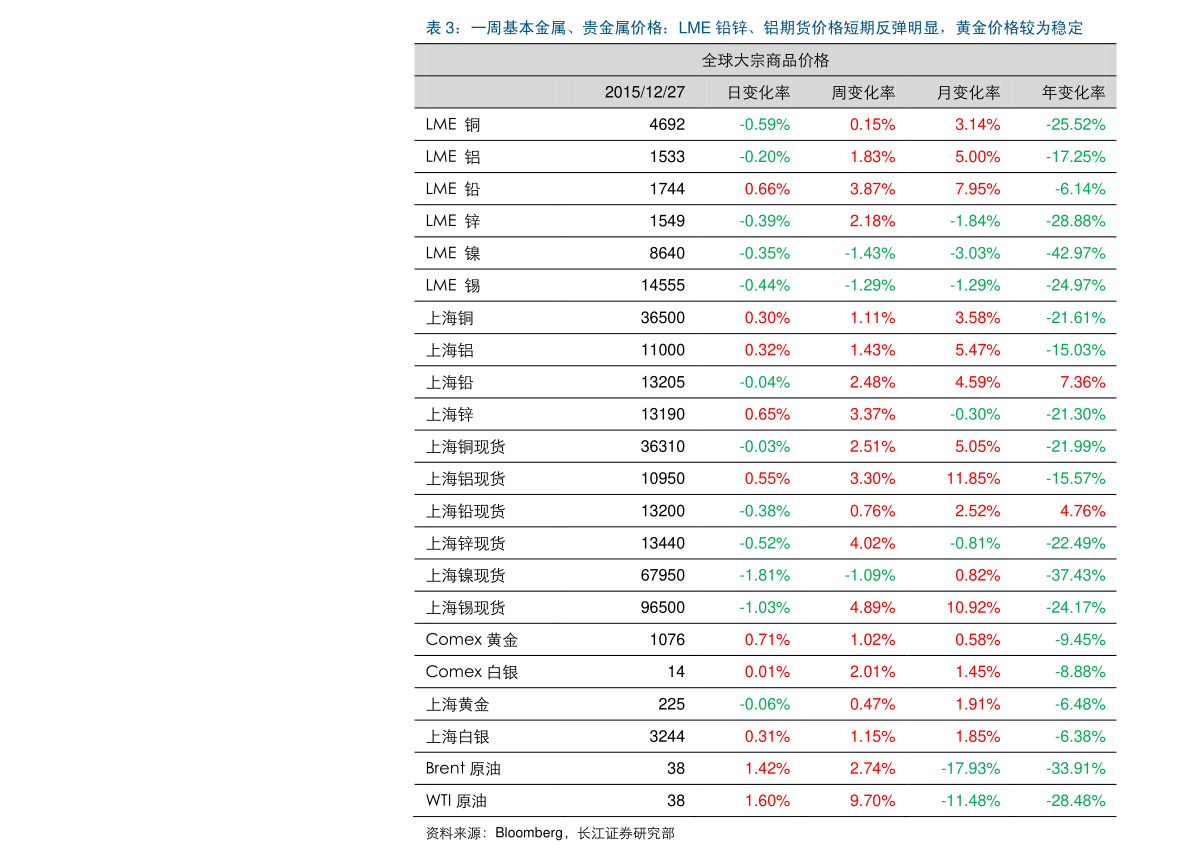Click the Comex 黄金 row label
The height and width of the screenshot is (860, 1191).
click(472, 640)
